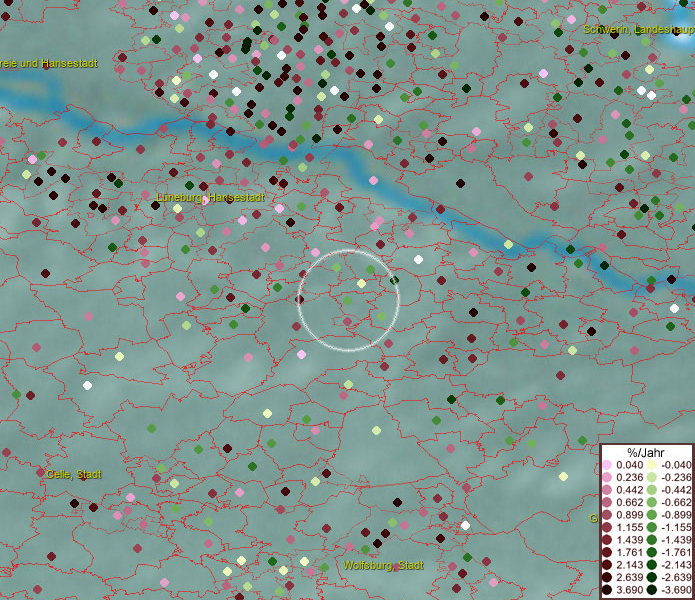Click the Schwerin, Landeshaupt map label

[x=639, y=30]
